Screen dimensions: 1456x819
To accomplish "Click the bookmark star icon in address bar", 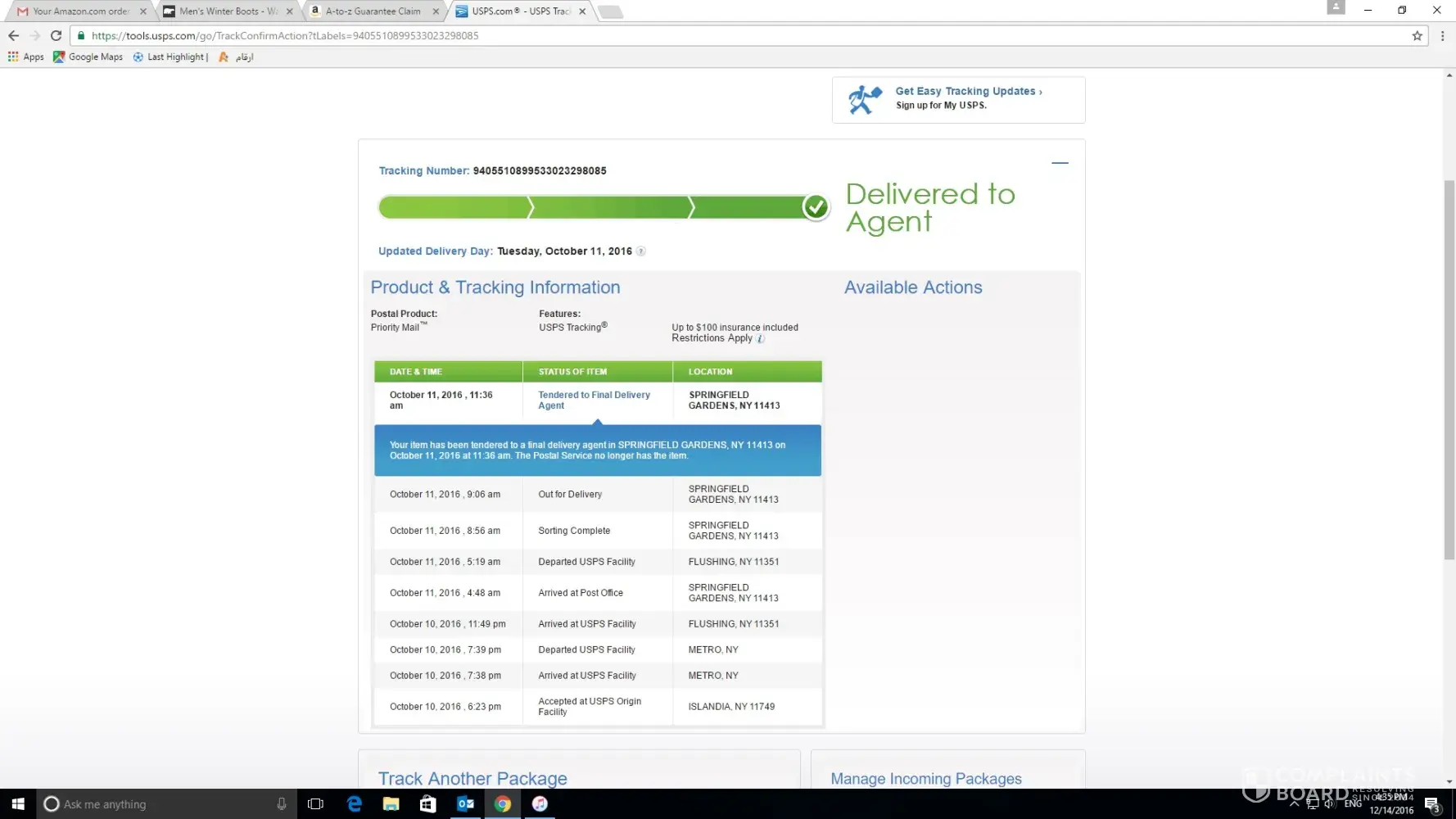I will [x=1417, y=35].
